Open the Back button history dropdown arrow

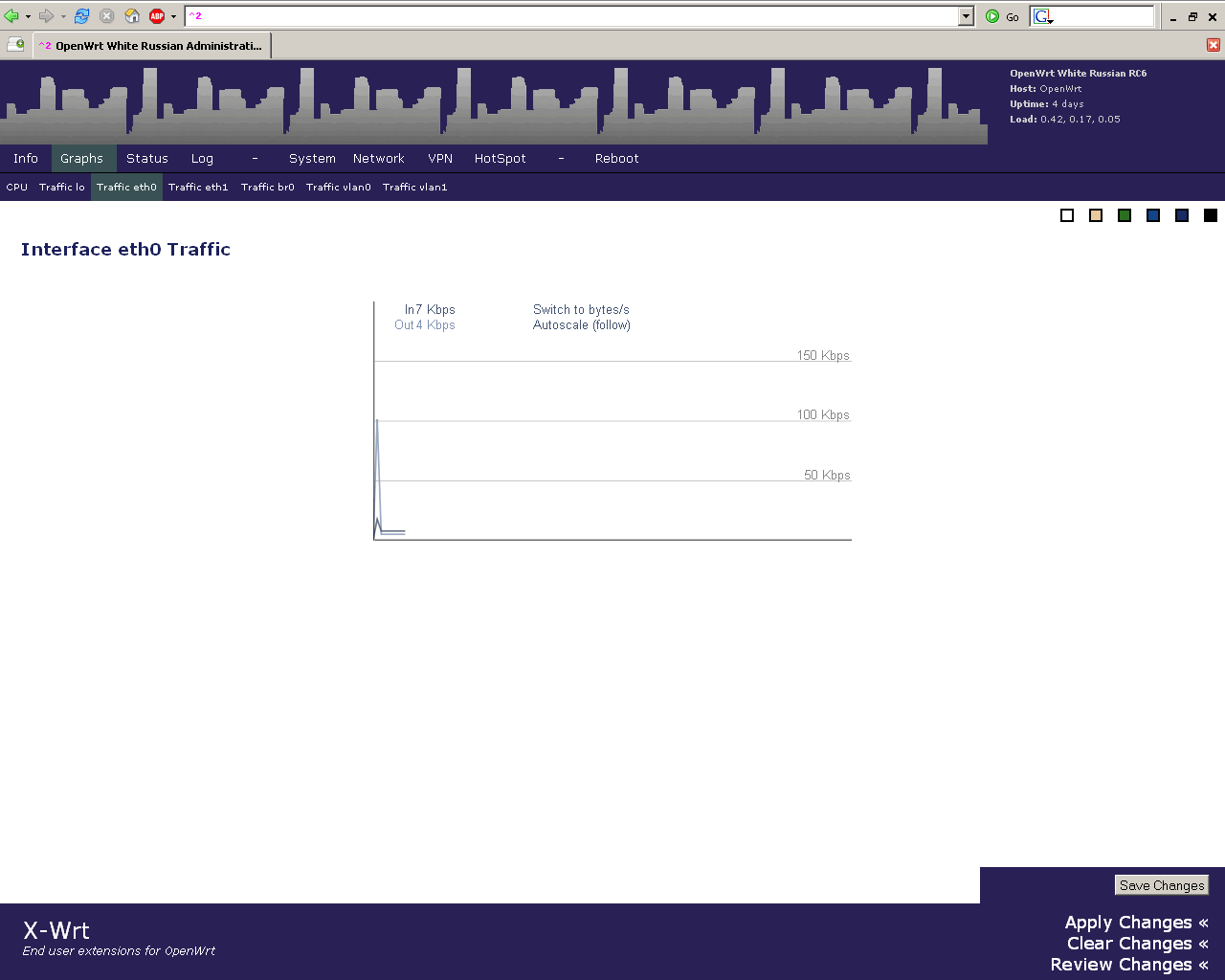tap(28, 16)
